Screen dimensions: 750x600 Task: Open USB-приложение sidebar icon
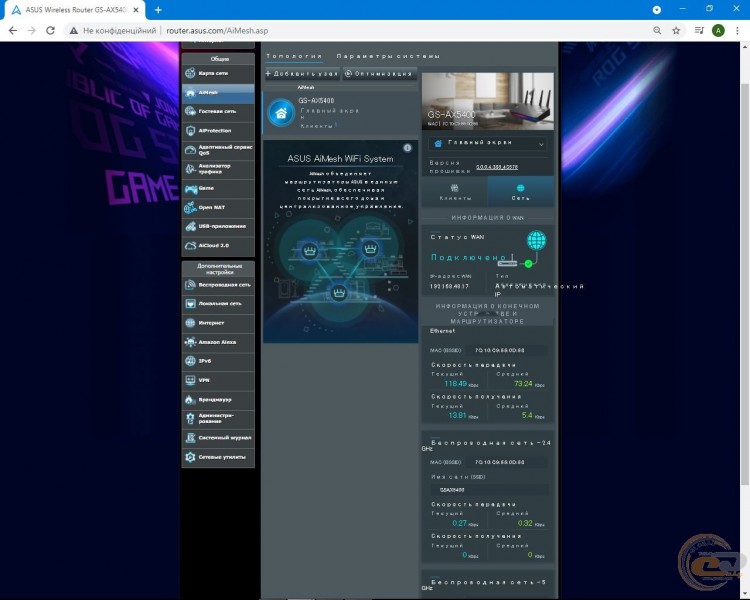tap(190, 226)
